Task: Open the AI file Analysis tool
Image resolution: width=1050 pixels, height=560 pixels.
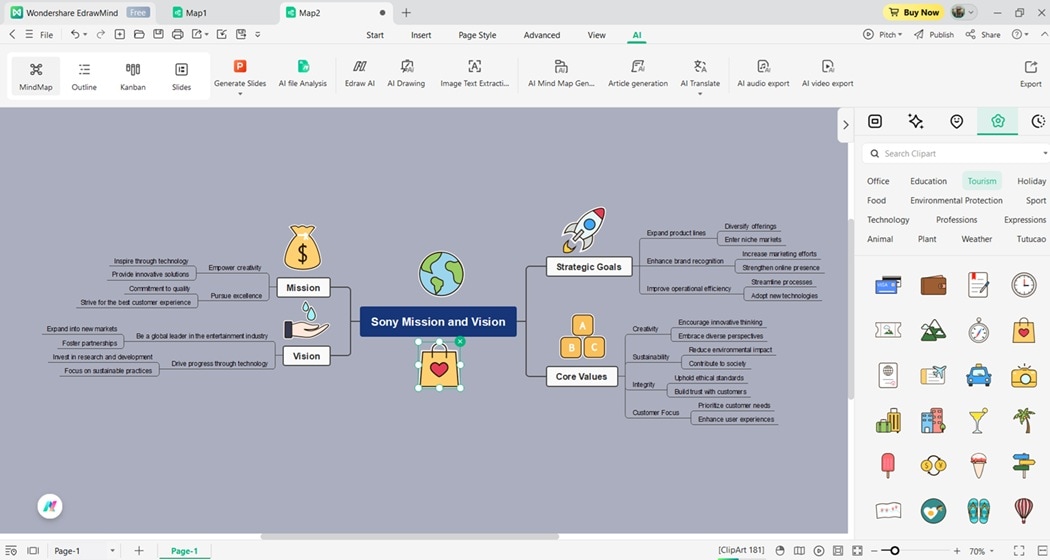Action: 303,73
